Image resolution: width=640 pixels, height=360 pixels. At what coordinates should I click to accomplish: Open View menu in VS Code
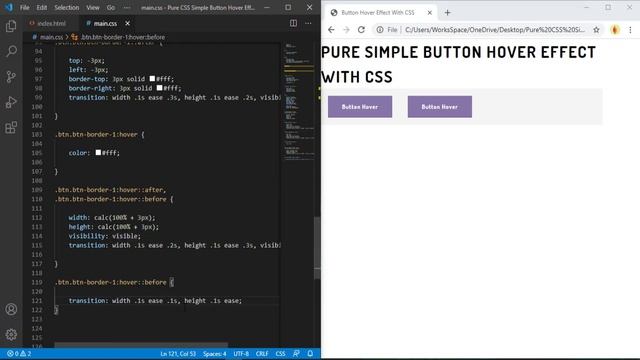click(x=93, y=7)
